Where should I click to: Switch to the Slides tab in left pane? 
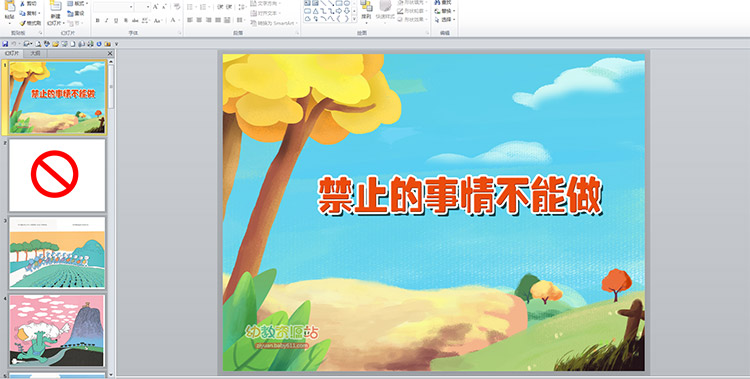(12, 54)
